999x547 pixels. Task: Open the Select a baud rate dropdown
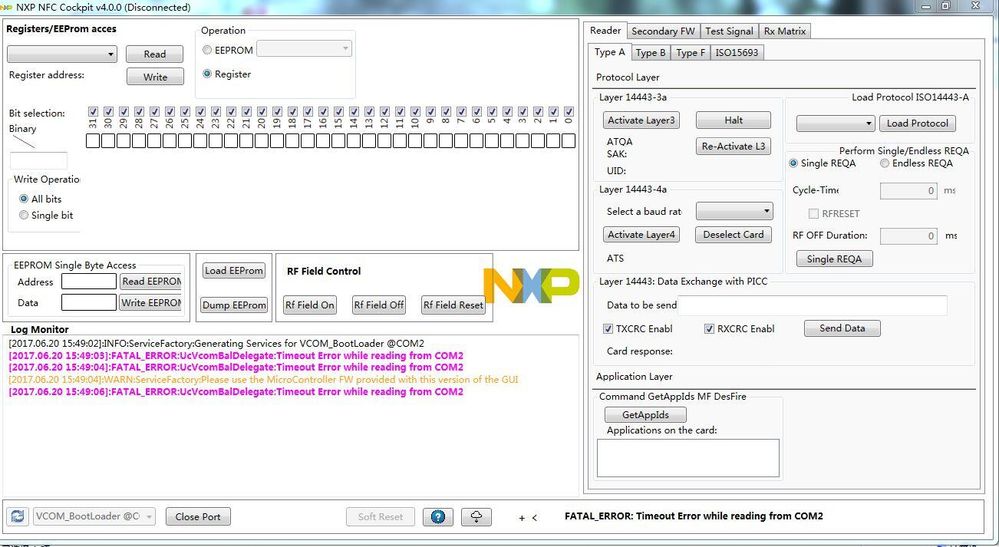pos(735,211)
